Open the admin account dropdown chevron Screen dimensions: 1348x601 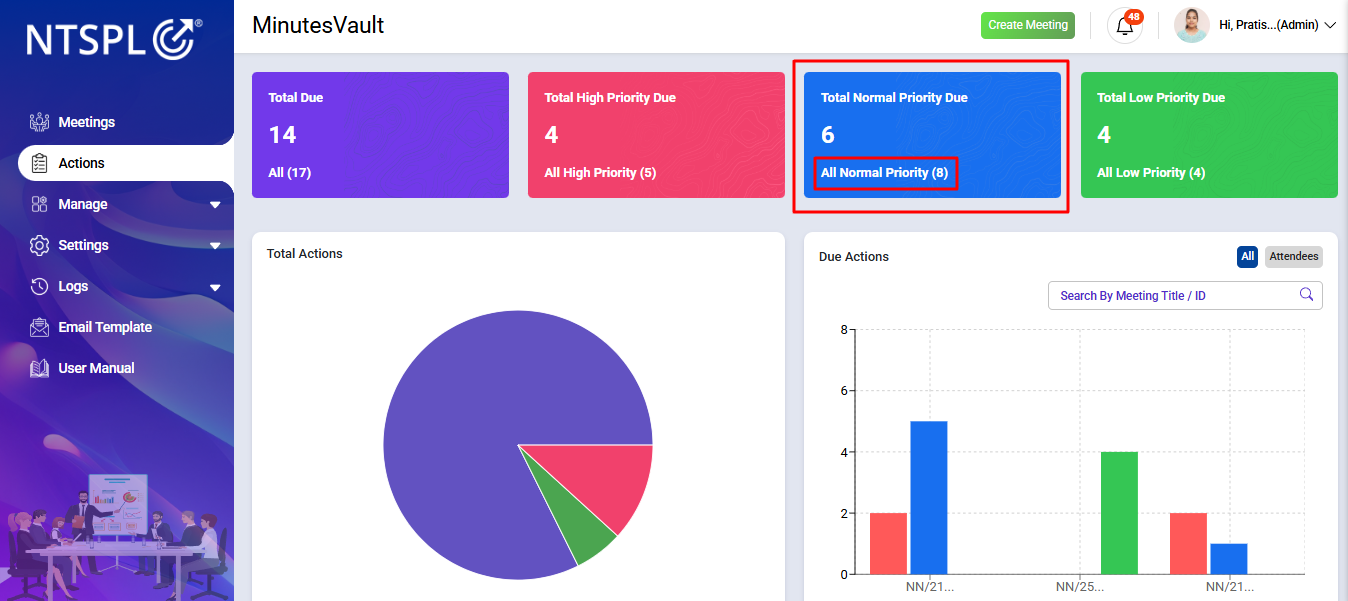(x=1330, y=25)
